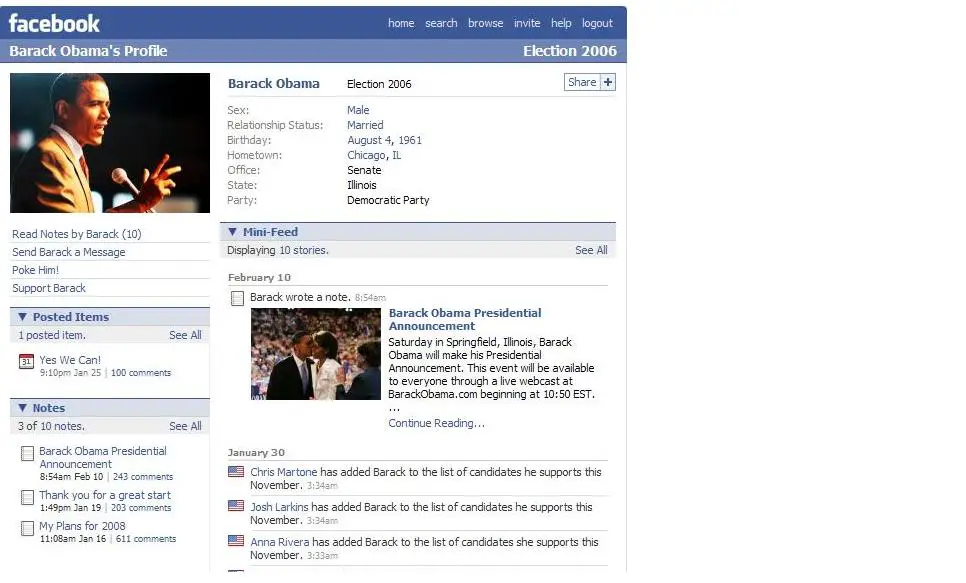Click Barack Obama's profile photo

click(x=110, y=143)
